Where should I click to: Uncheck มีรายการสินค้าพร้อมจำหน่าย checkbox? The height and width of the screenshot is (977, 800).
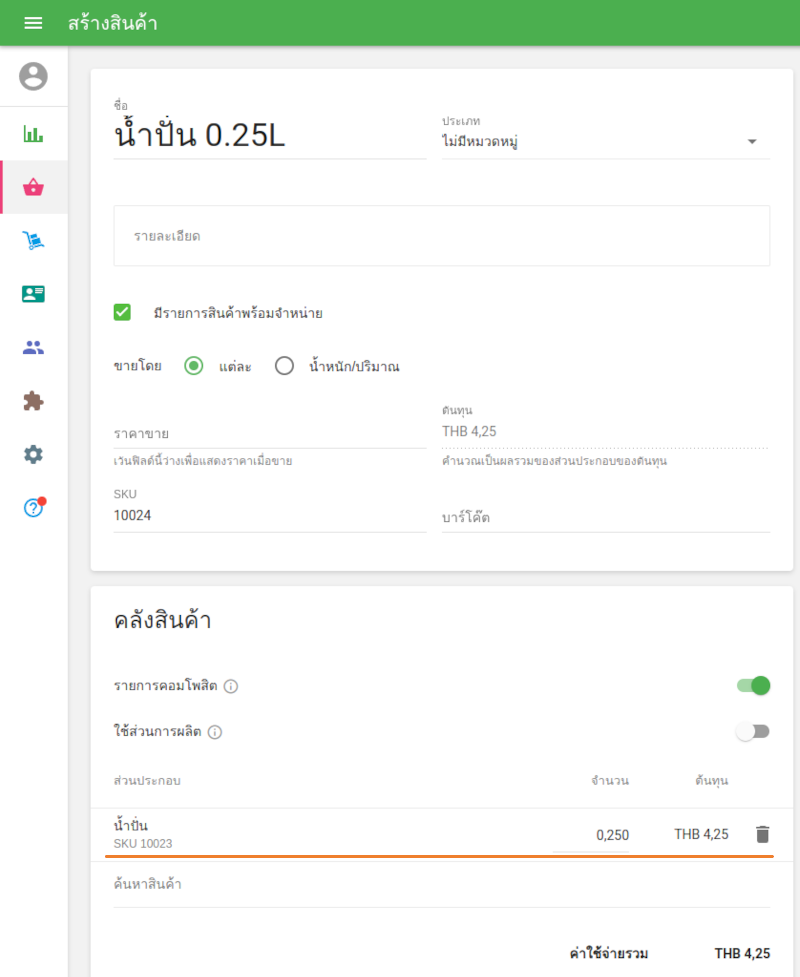click(121, 312)
